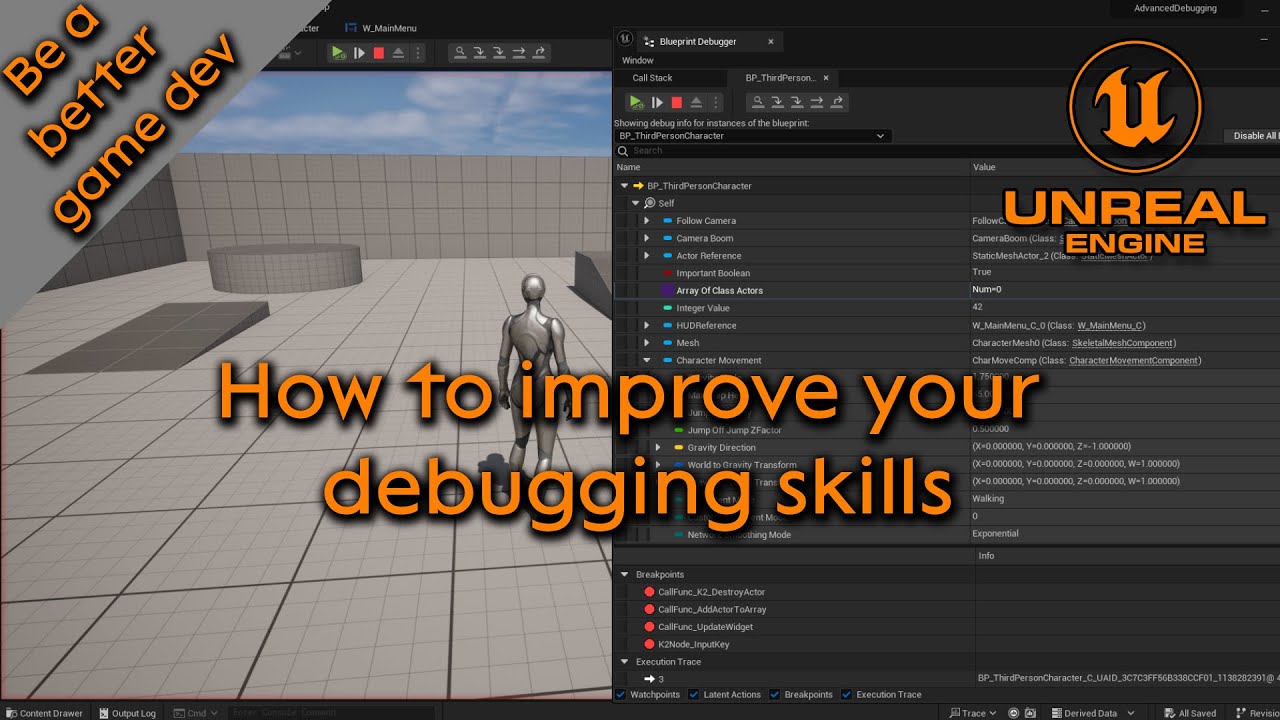Open the Window menu in Blueprint Debugger
This screenshot has height=720, width=1280.
pyautogui.click(x=637, y=61)
